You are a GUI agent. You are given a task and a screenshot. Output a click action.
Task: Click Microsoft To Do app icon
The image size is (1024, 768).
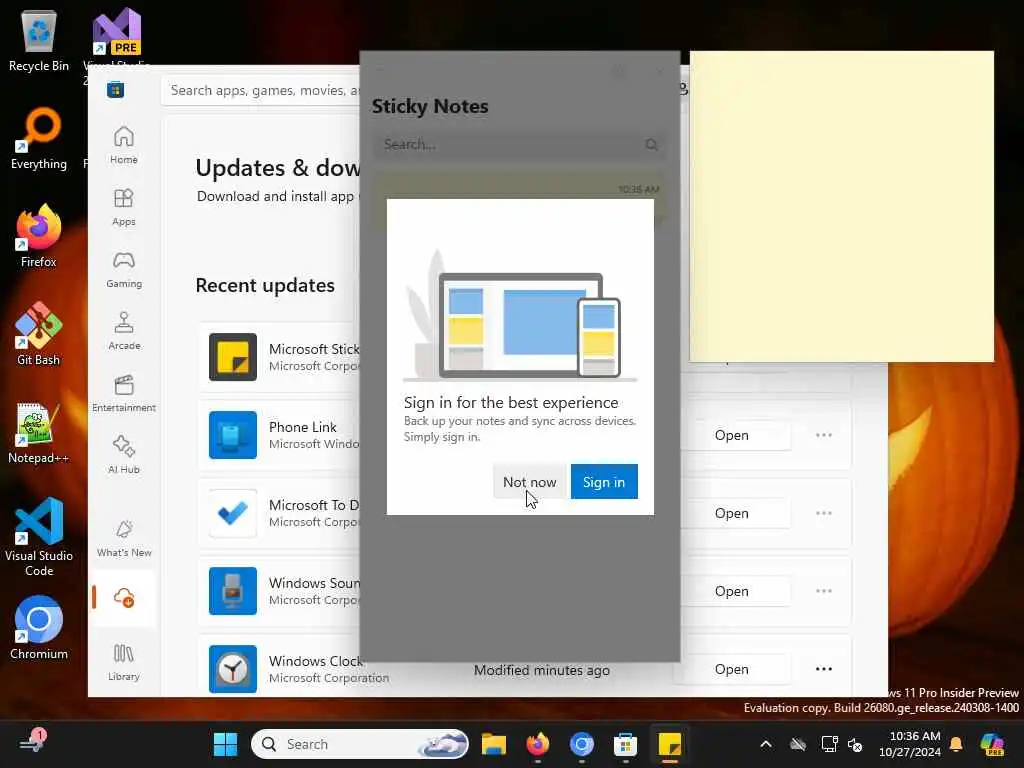232,513
